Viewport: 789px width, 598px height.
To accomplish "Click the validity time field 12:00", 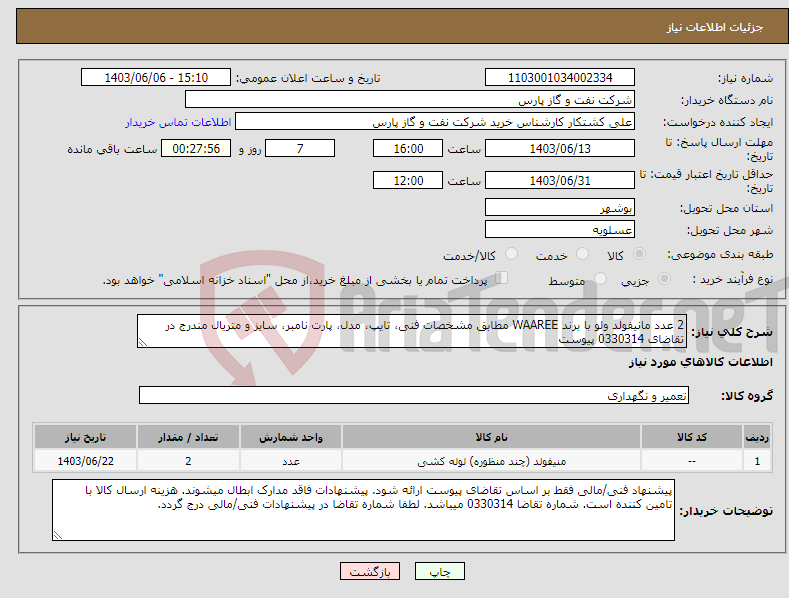I will pyautogui.click(x=408, y=180).
